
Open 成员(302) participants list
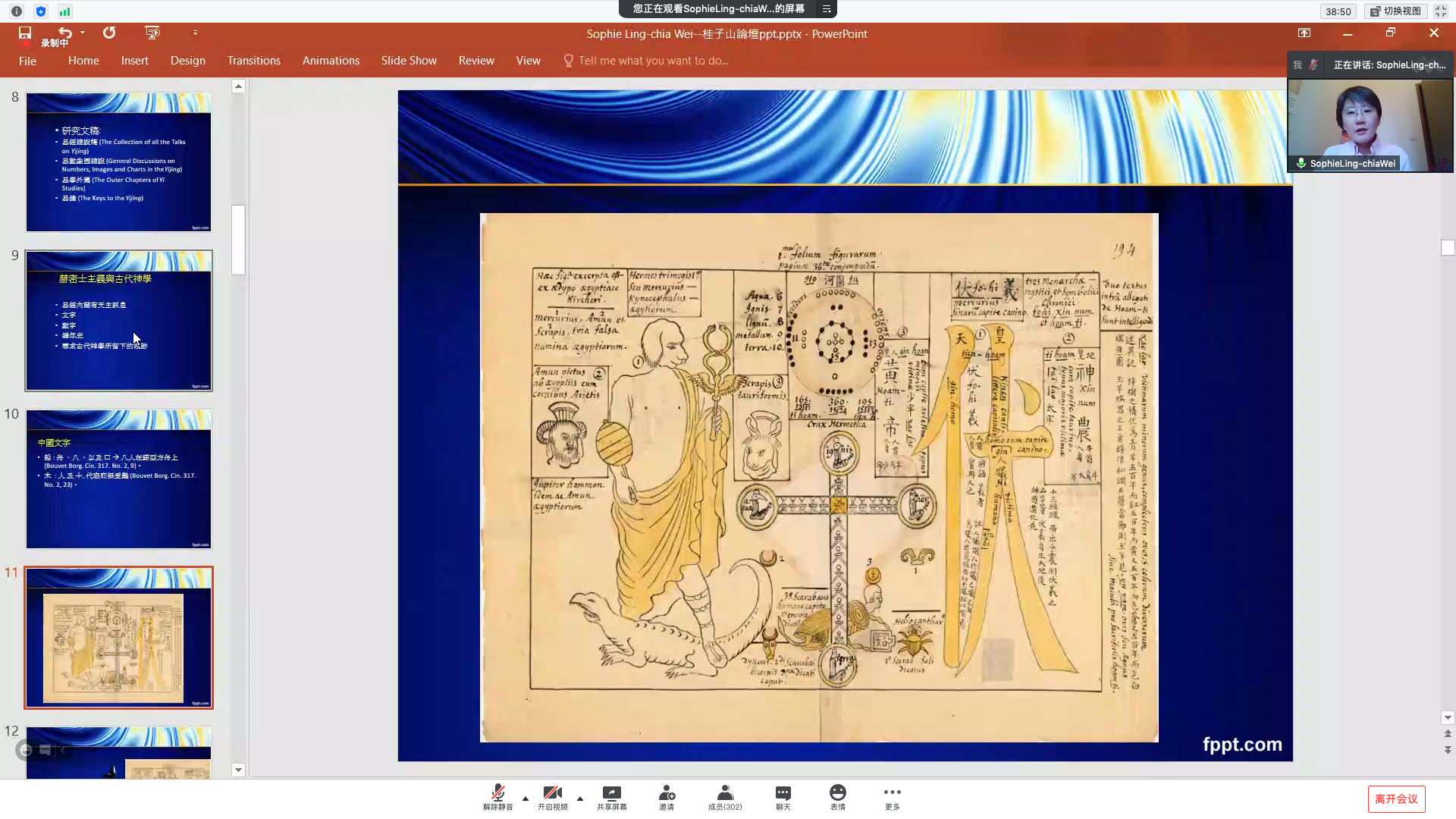click(725, 797)
